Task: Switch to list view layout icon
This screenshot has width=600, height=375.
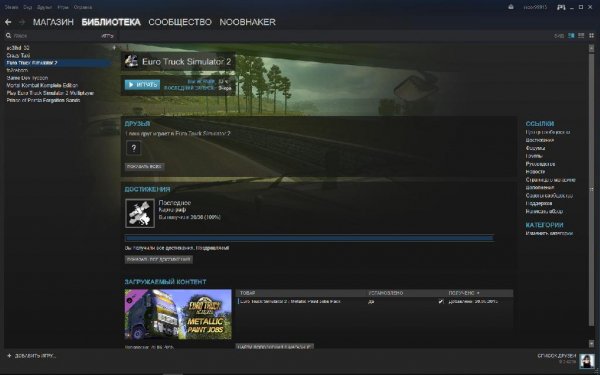Action: 581,36
